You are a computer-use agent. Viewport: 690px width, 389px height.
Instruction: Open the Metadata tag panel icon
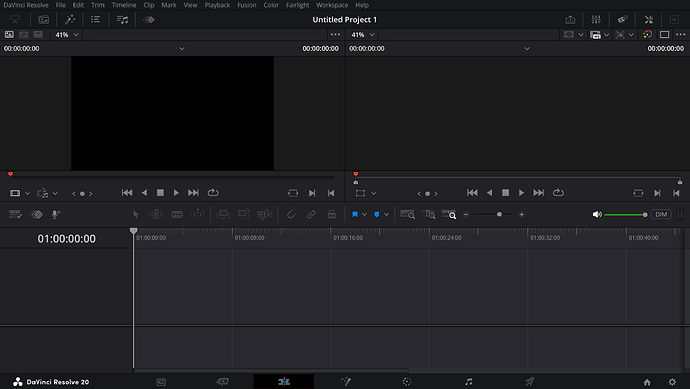click(x=622, y=19)
